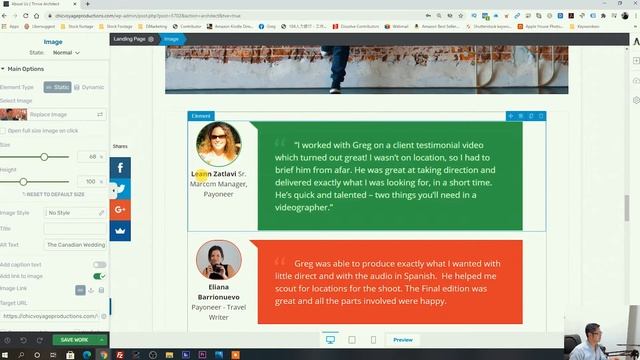This screenshot has height=360, width=640.
Task: Click the Size slider handle
Action: [x=44, y=157]
